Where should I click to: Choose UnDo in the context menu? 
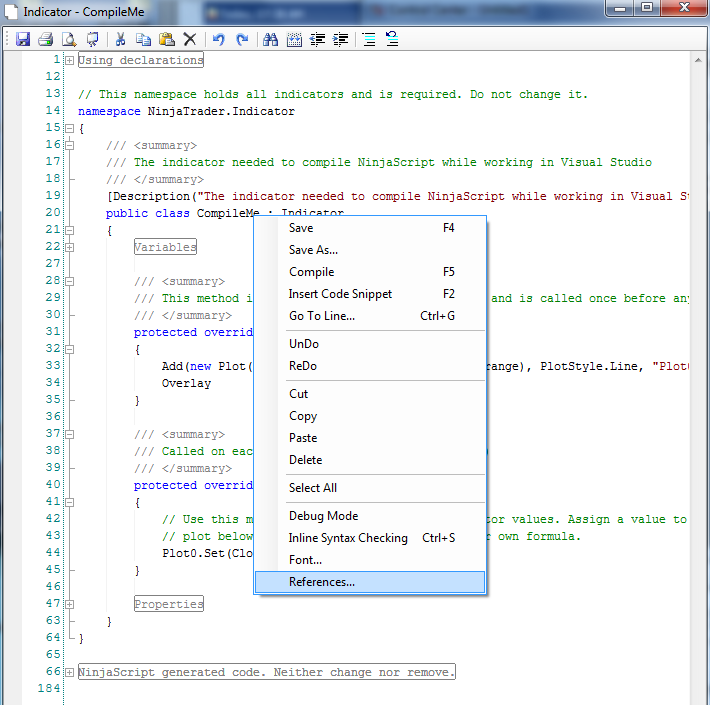point(370,344)
